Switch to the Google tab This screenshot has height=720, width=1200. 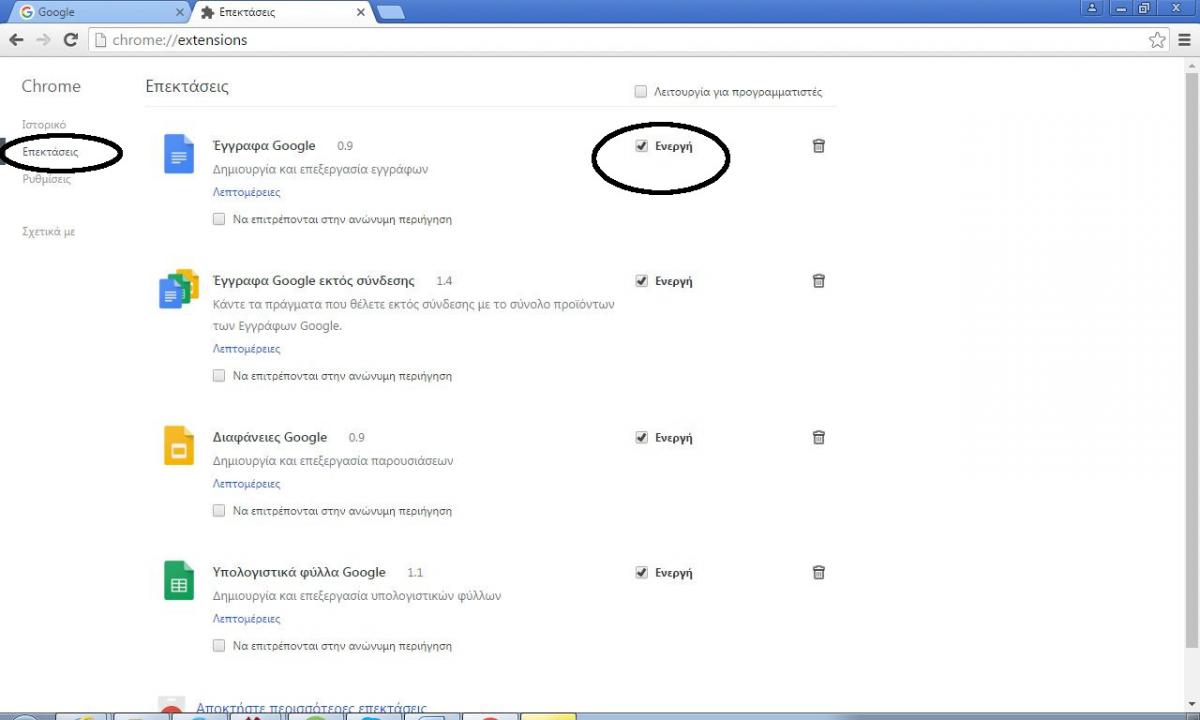coord(100,13)
